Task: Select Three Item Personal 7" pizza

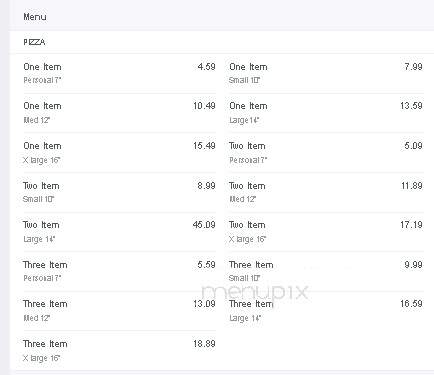Action: pos(119,271)
